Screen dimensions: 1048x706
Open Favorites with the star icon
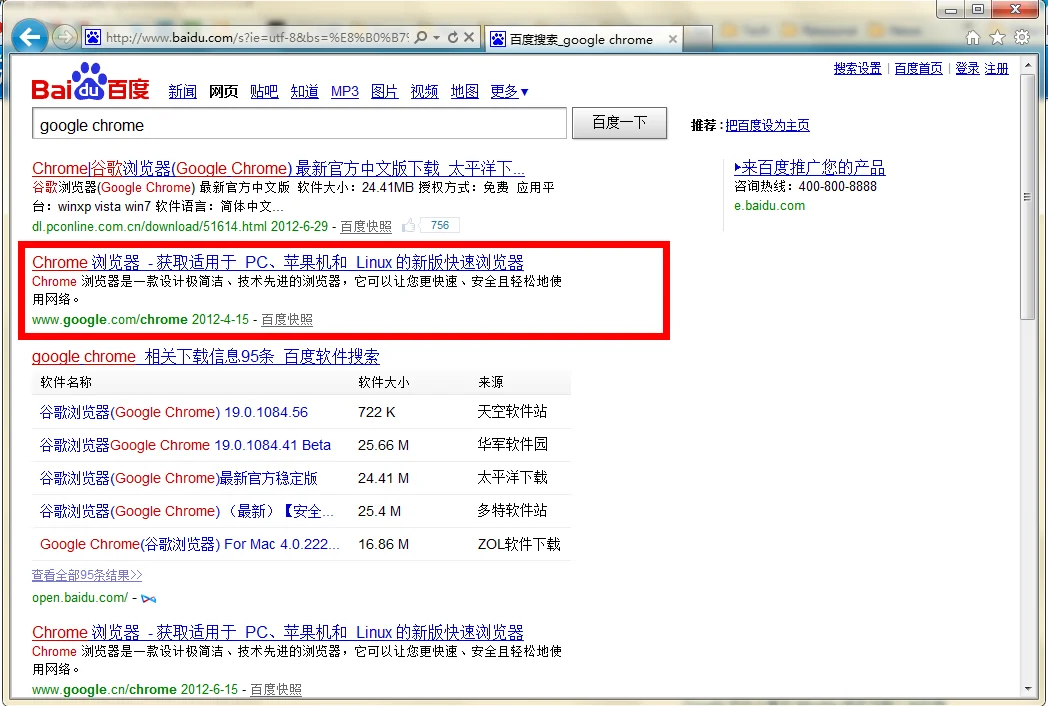pos(997,37)
